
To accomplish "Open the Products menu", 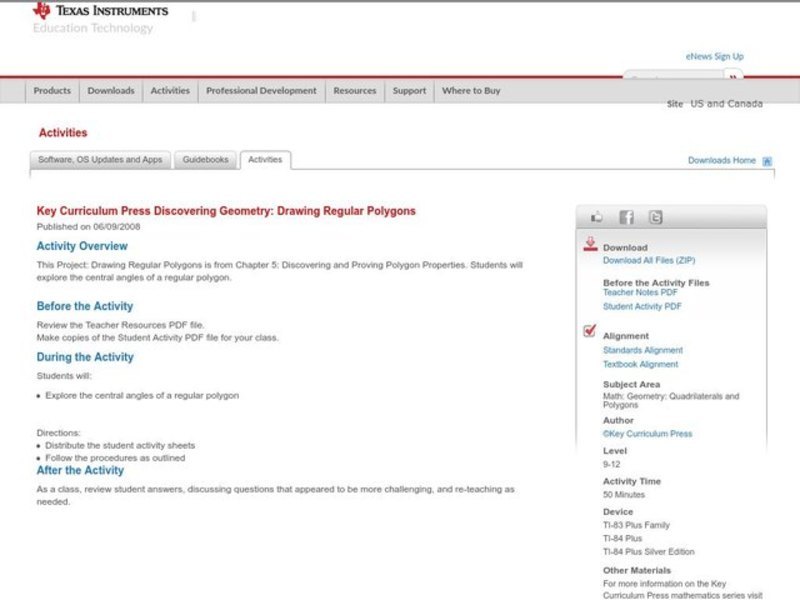I will click(52, 91).
